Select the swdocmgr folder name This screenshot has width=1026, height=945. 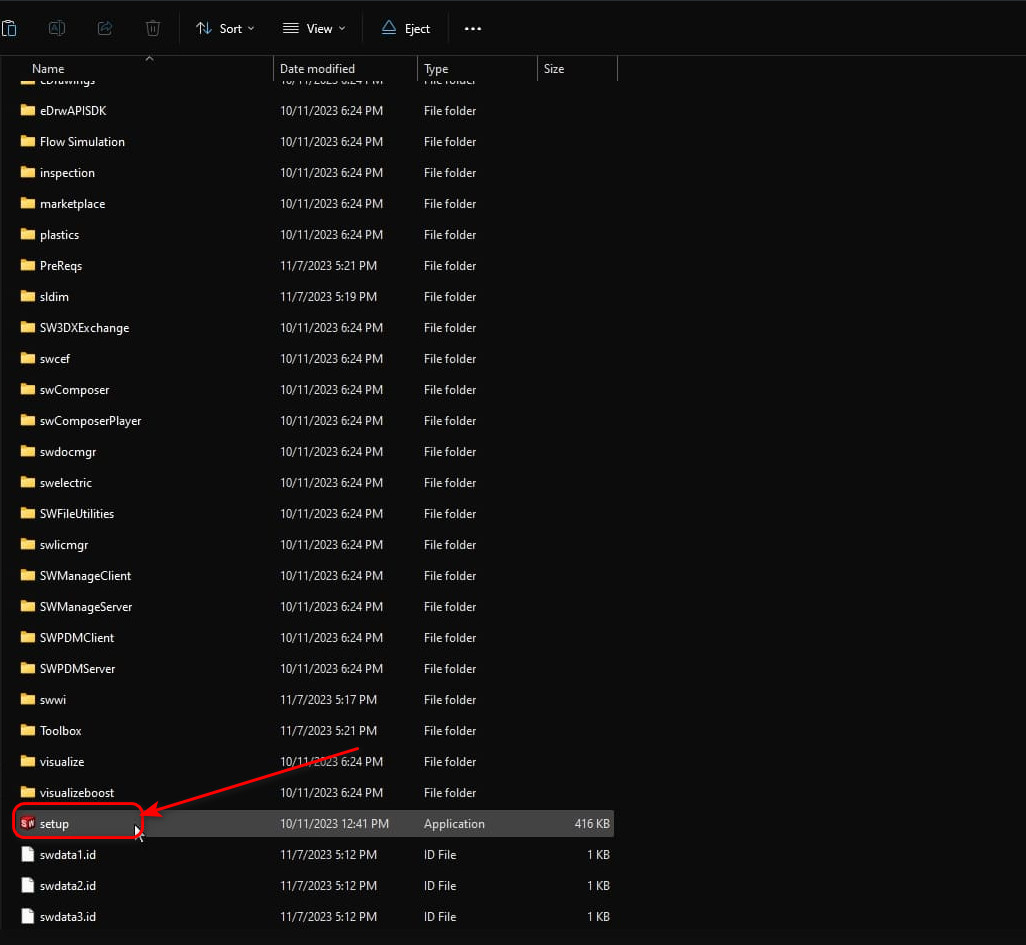[68, 452]
